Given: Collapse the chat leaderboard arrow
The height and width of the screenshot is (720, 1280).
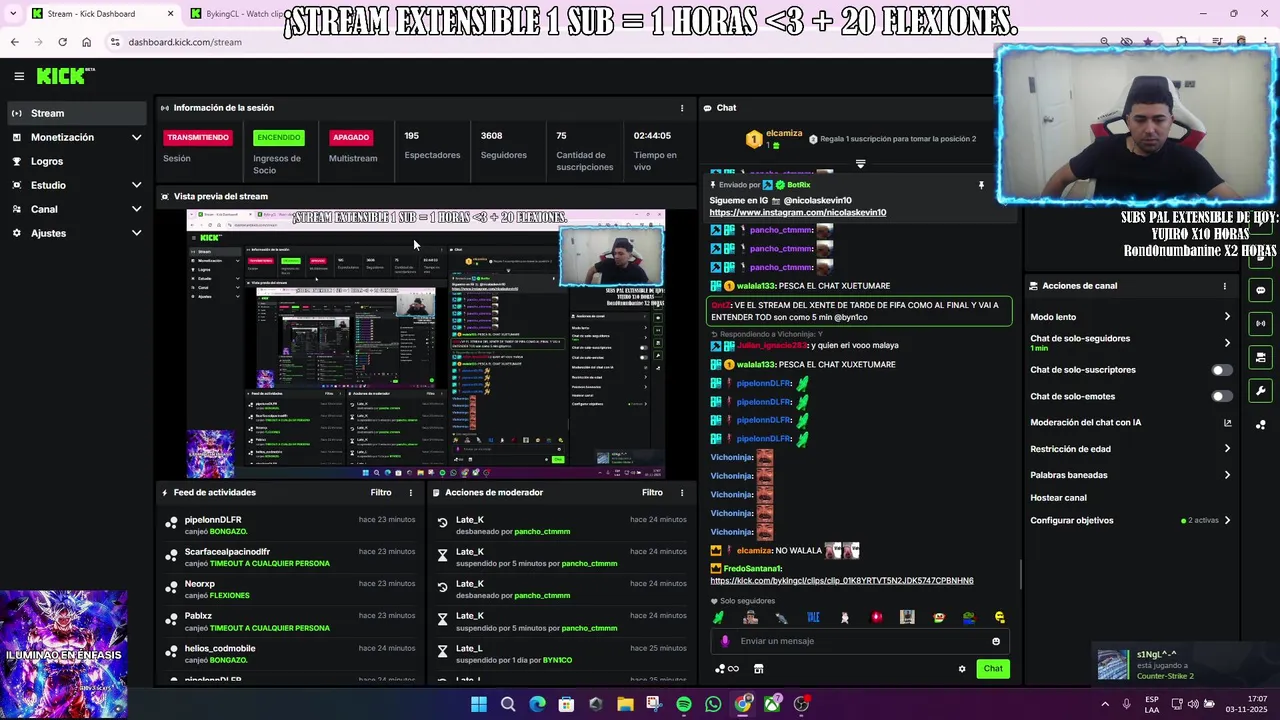Looking at the screenshot, I should [x=860, y=163].
